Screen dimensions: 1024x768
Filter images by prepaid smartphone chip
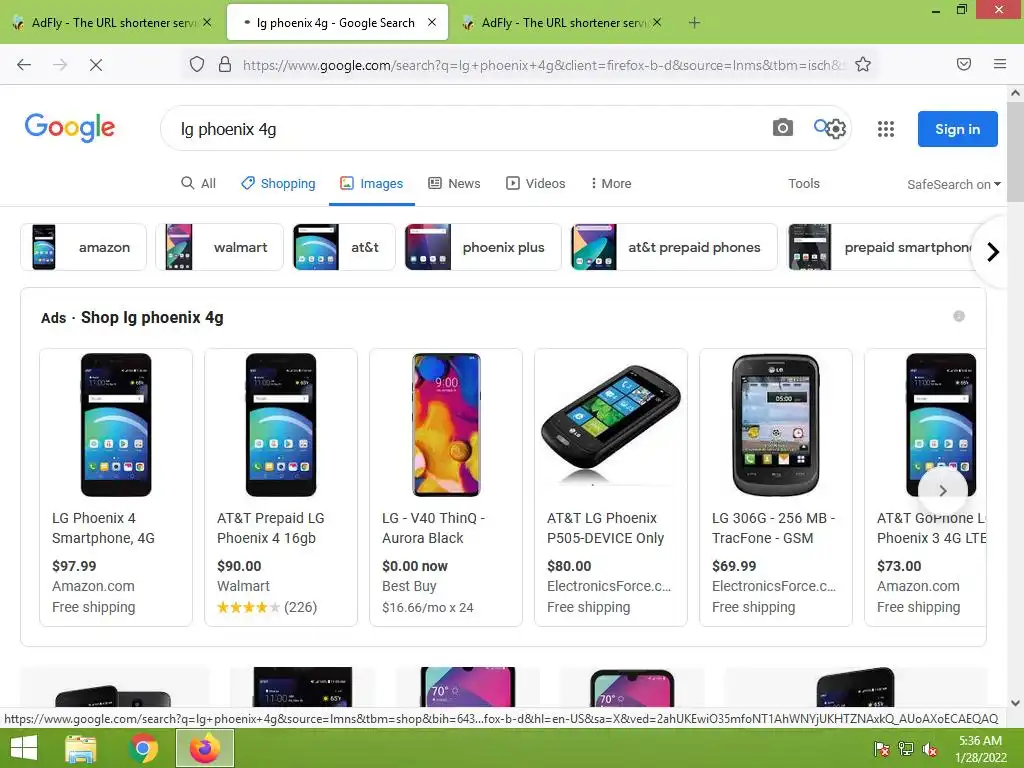pyautogui.click(x=882, y=247)
